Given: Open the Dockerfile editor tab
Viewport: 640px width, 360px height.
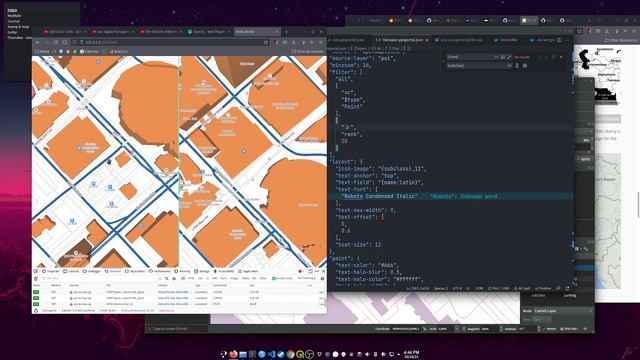Looking at the screenshot, I should pos(506,40).
